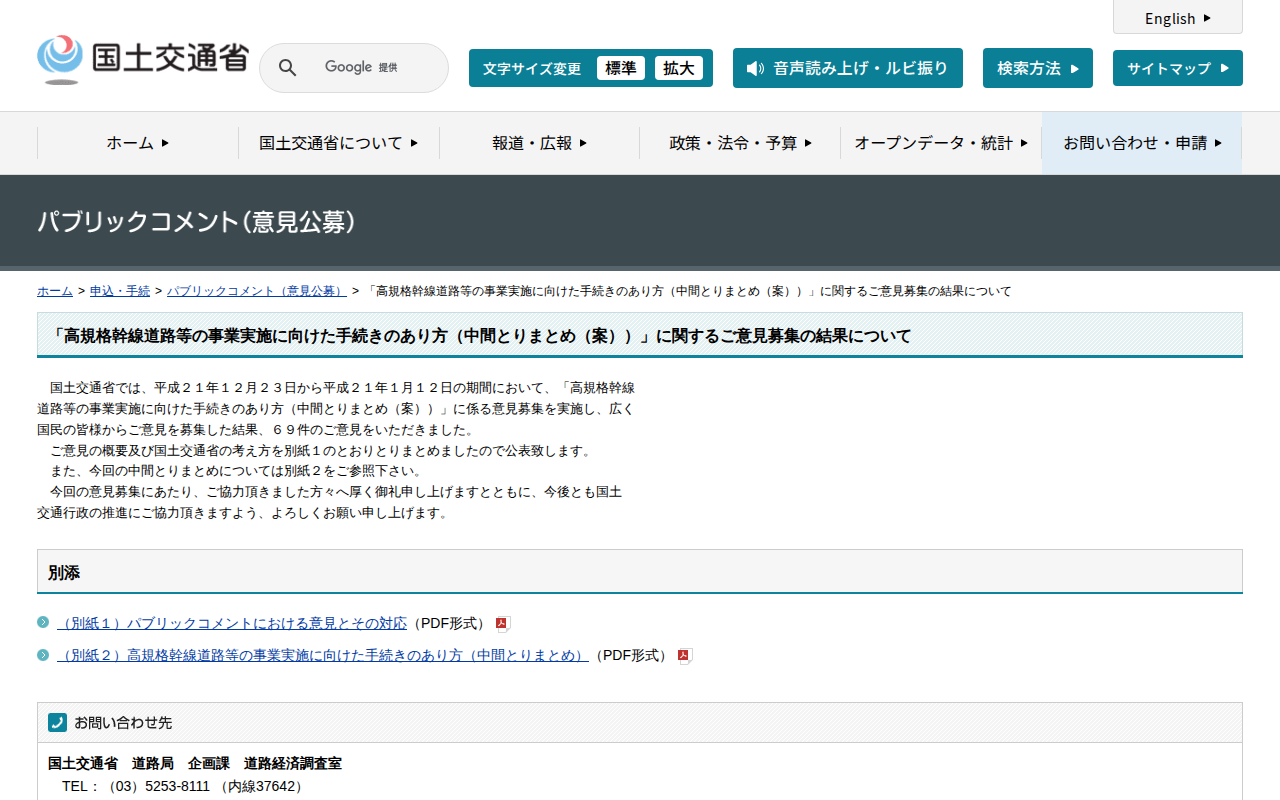Expand the 国土交通省について menu
Image resolution: width=1280 pixels, height=800 pixels.
tap(338, 143)
